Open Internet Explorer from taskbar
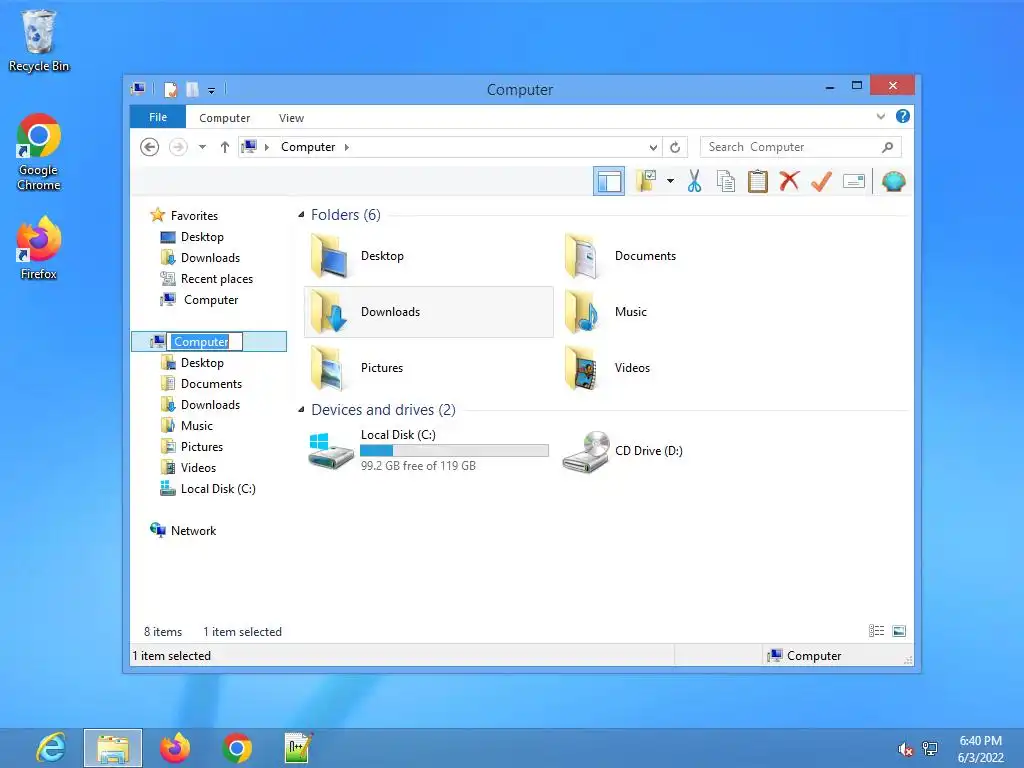Image resolution: width=1024 pixels, height=768 pixels. click(51, 748)
